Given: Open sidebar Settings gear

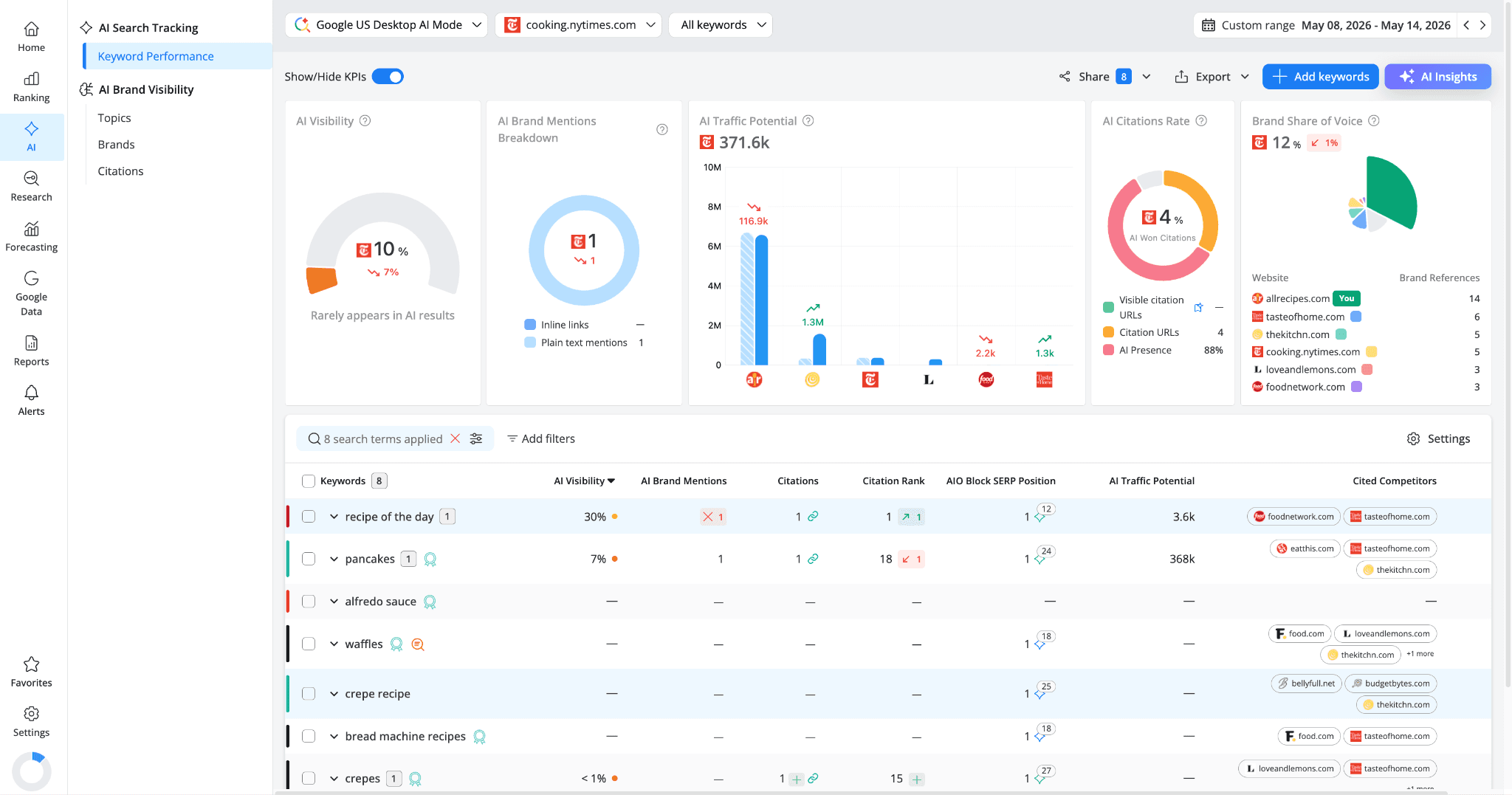Looking at the screenshot, I should [x=32, y=714].
